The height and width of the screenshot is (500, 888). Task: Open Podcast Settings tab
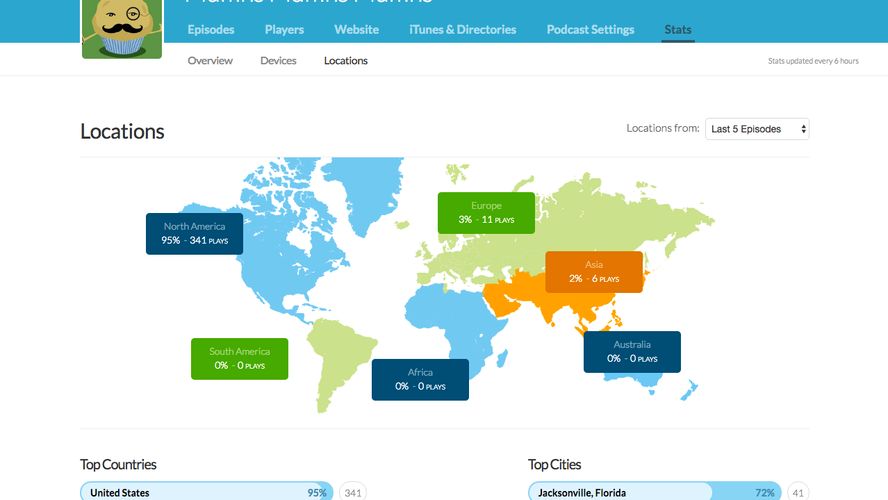(590, 29)
